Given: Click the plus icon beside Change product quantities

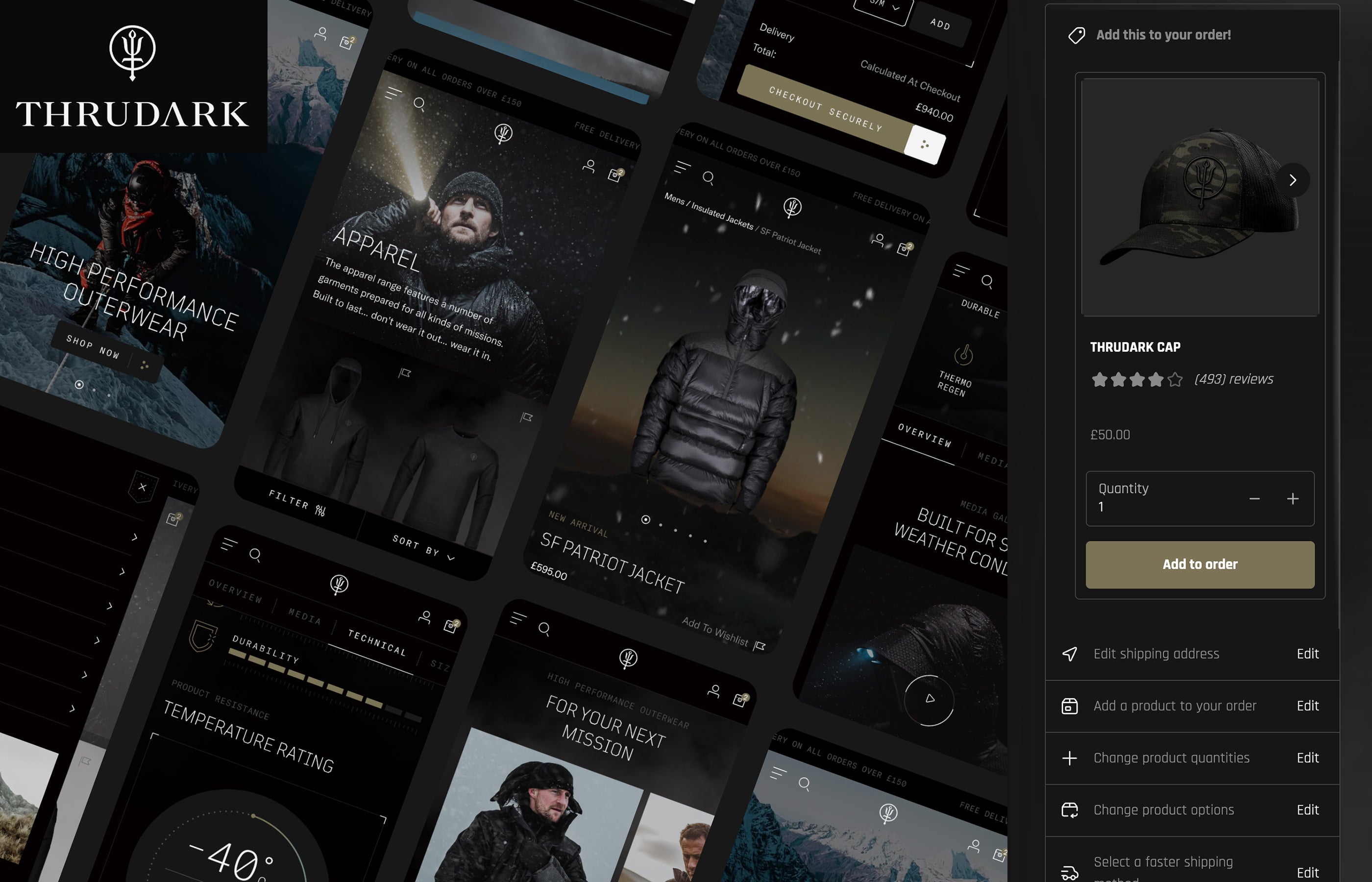Looking at the screenshot, I should 1070,759.
